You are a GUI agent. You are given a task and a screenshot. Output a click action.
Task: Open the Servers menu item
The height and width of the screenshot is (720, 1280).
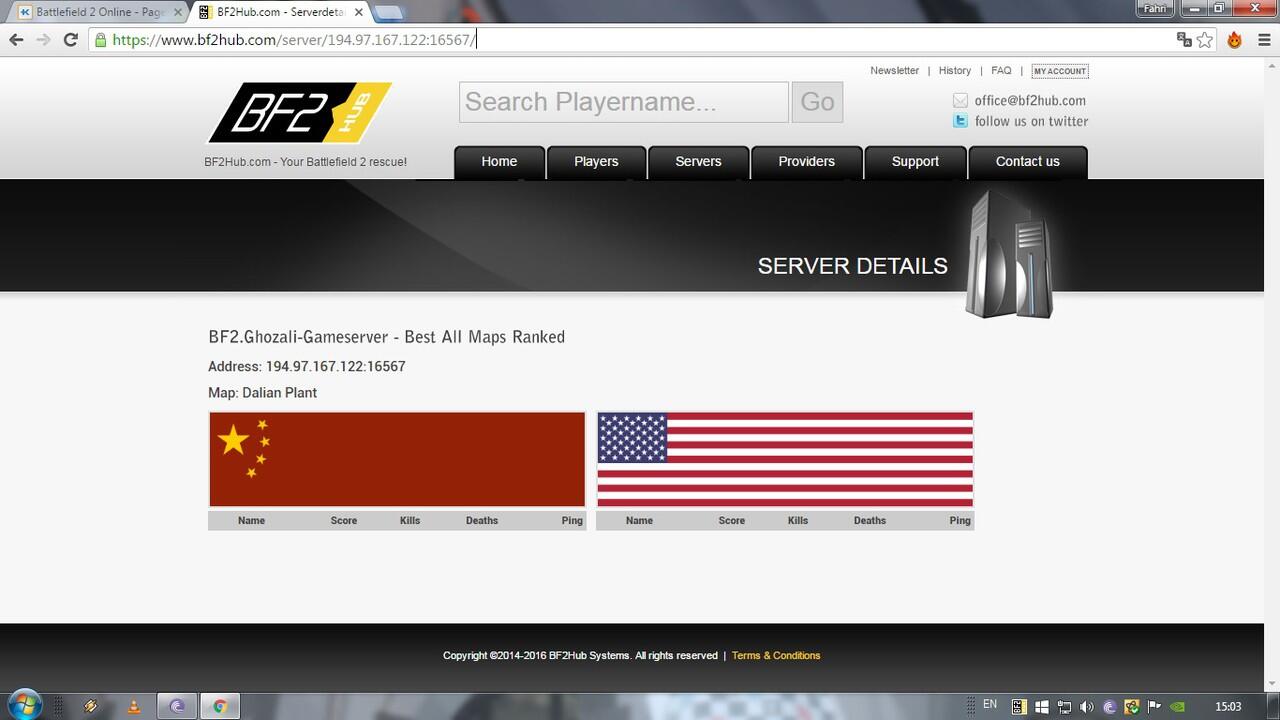click(x=698, y=162)
